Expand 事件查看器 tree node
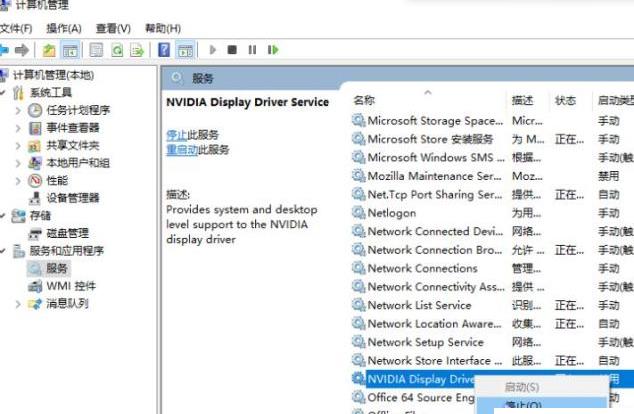634x414 pixels. coord(18,128)
